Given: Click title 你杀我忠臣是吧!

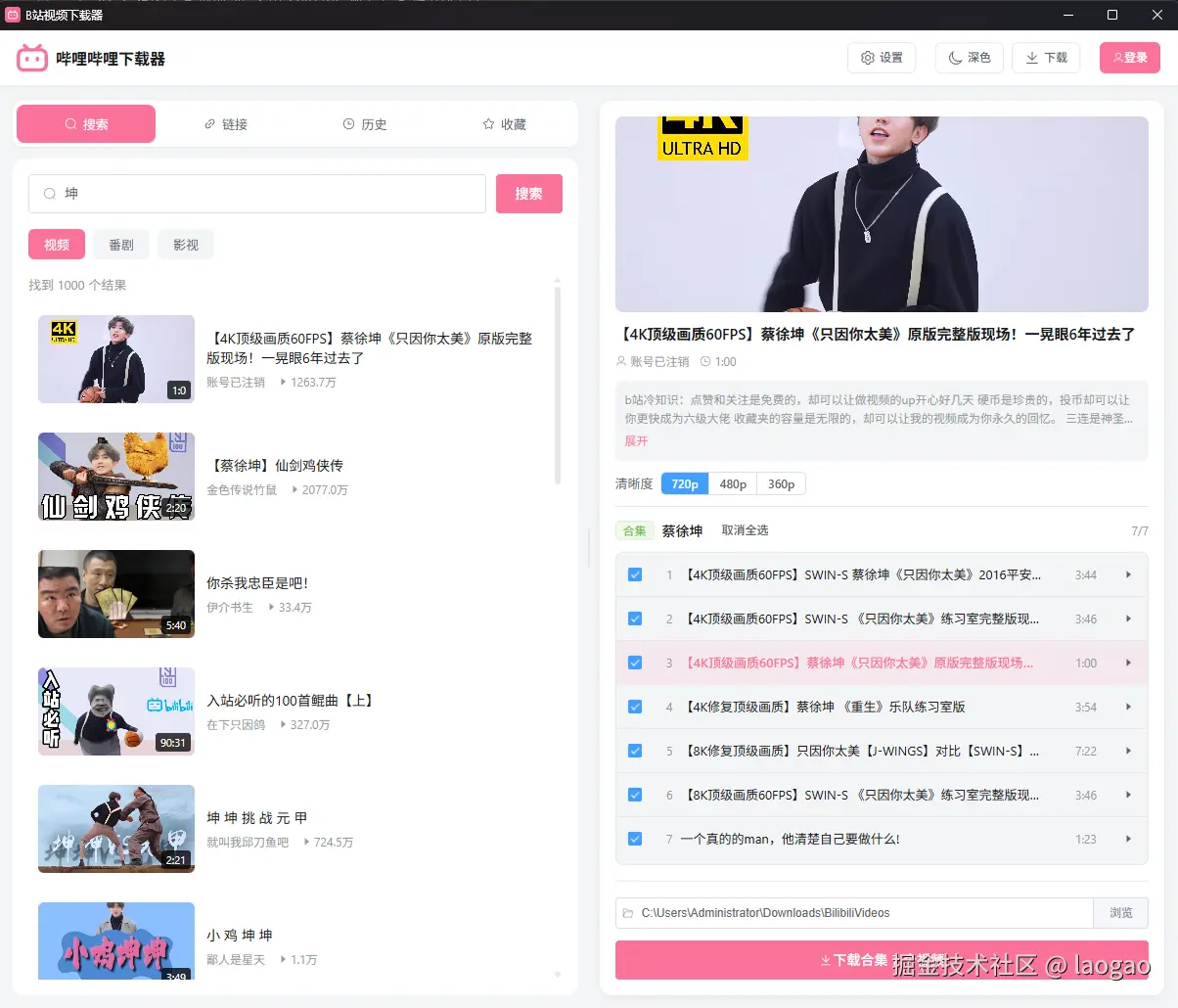Looking at the screenshot, I should click(257, 583).
